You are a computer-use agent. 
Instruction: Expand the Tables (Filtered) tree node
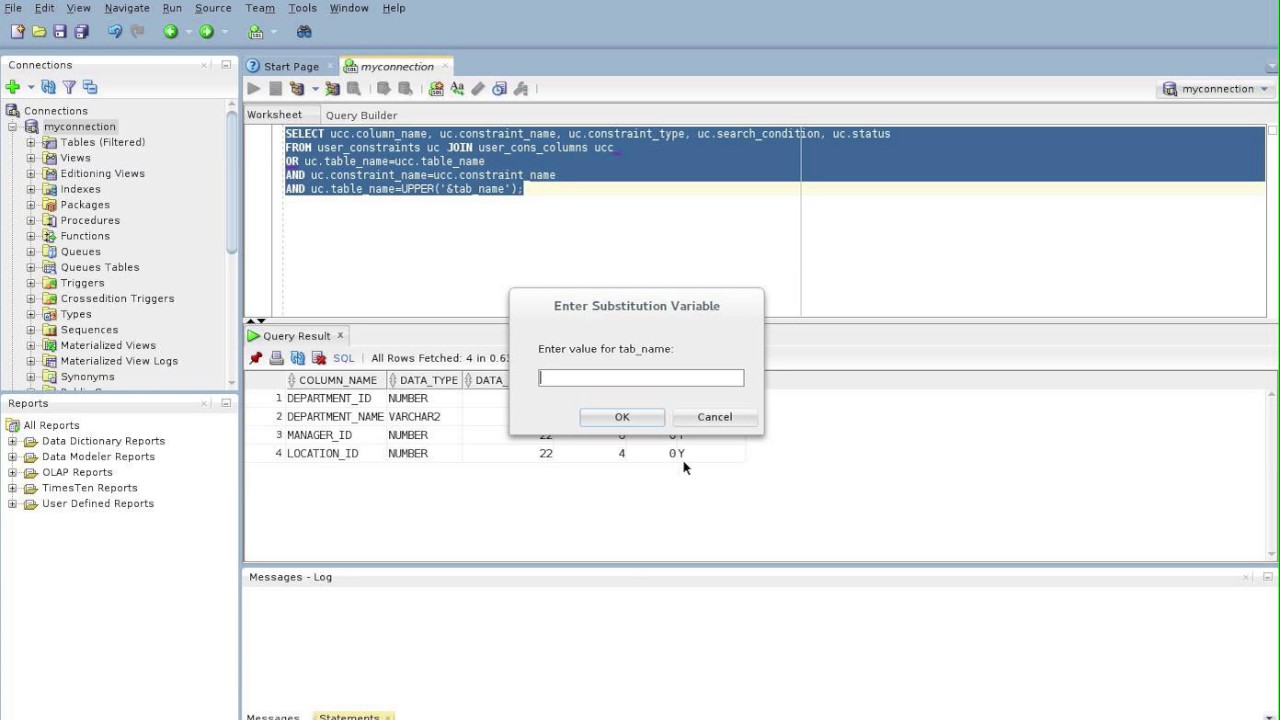[31, 142]
